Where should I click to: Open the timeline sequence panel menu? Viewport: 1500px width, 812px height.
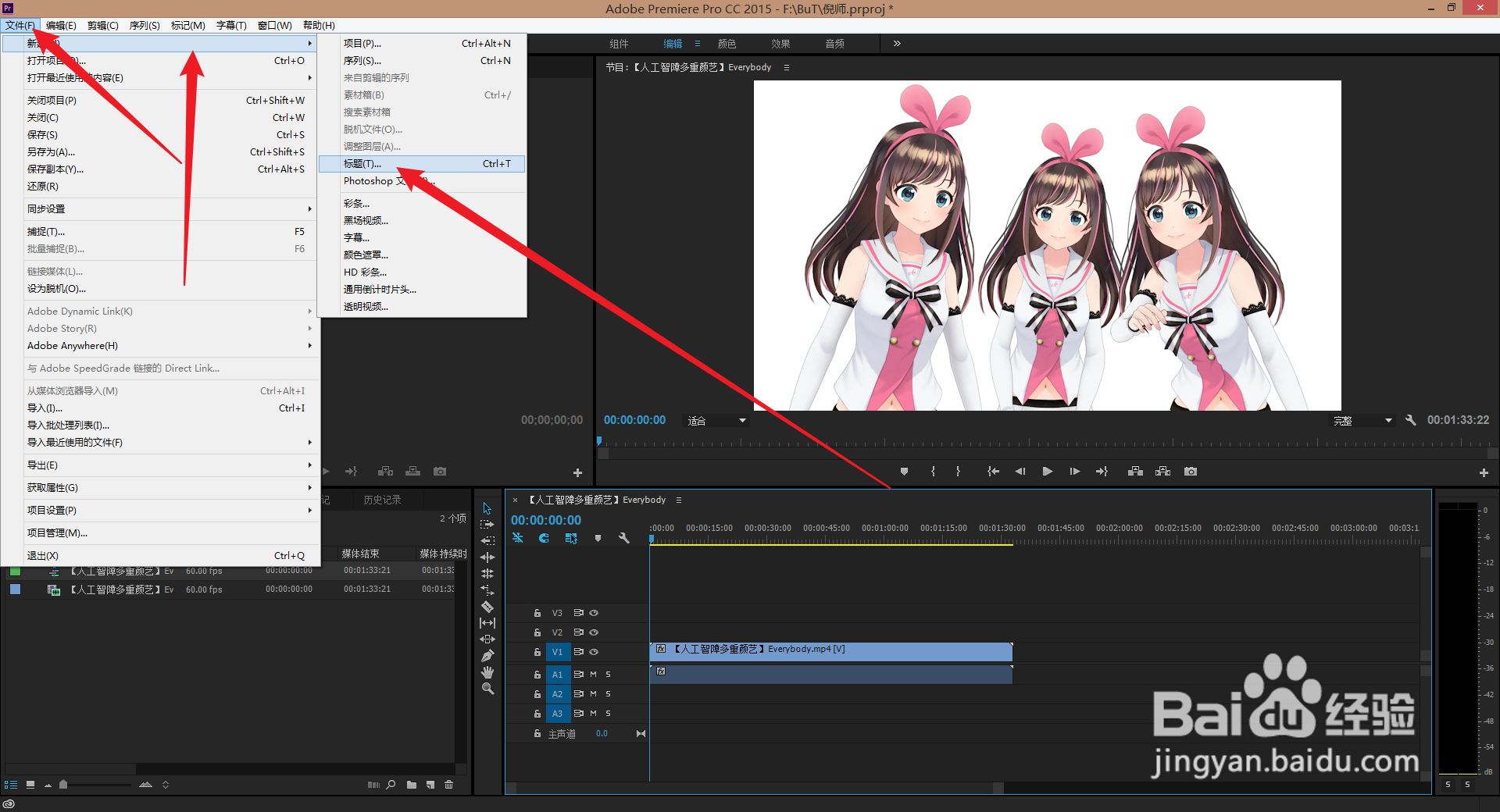point(679,500)
